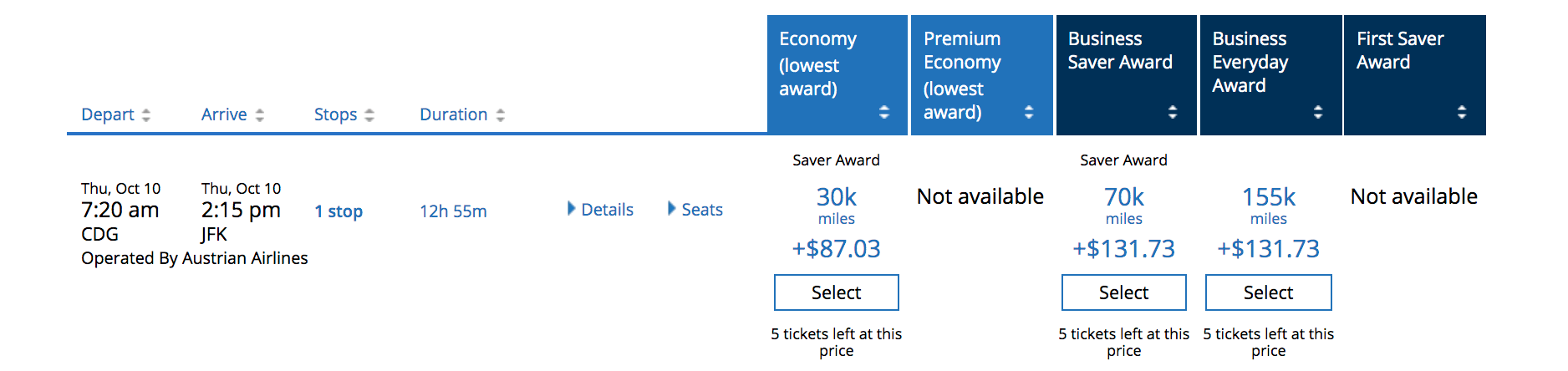The width and height of the screenshot is (1568, 371).
Task: Sort by Duration using arrow icon
Action: coord(501,115)
